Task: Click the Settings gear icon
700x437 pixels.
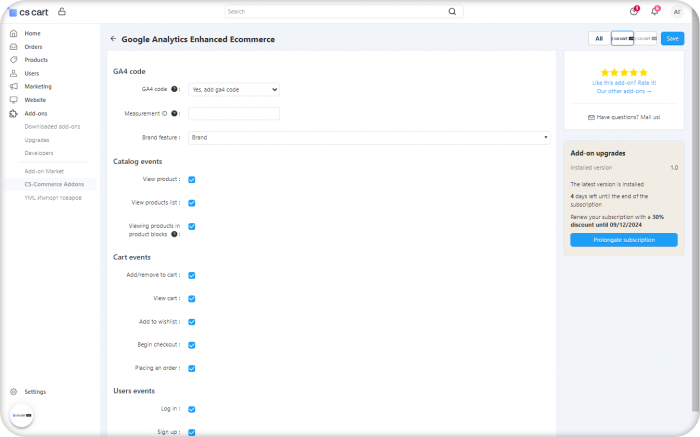Action: coord(13,391)
